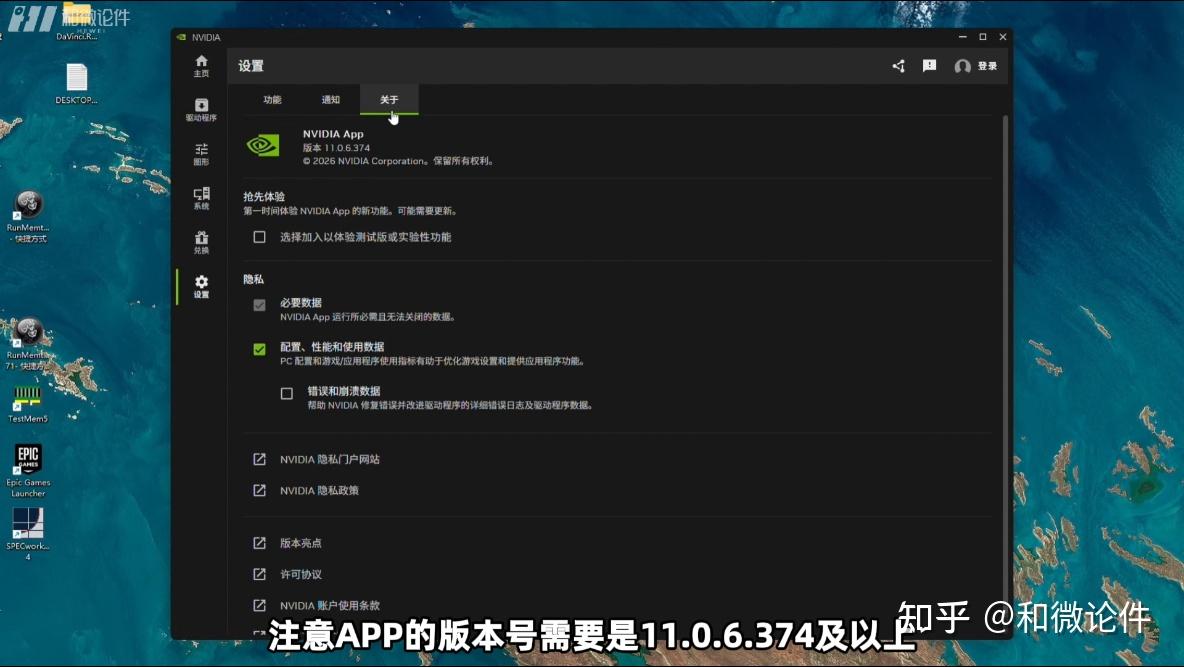Viewport: 1184px width, 667px height.
Task: Click external-link icon beside 许可协议
Action: [259, 574]
